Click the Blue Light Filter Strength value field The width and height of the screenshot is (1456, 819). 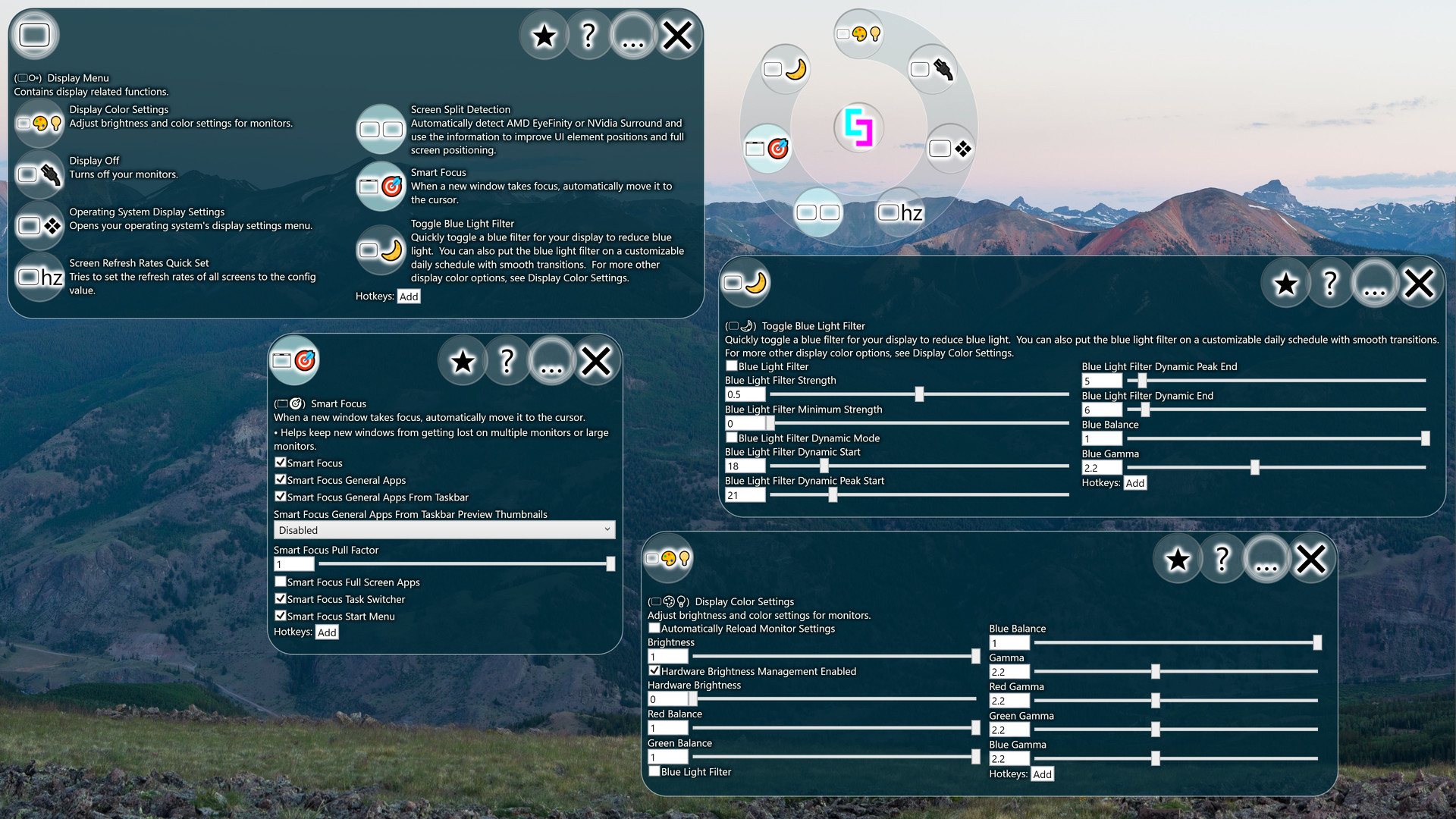click(745, 394)
